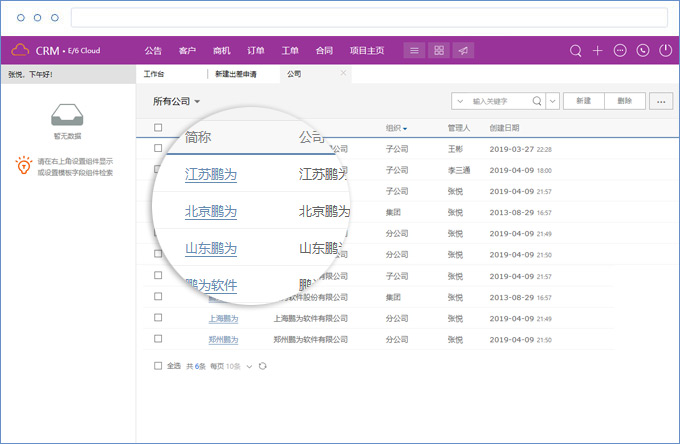Open the 客户 menu in the navbar
The height and width of the screenshot is (444, 680).
tap(187, 50)
